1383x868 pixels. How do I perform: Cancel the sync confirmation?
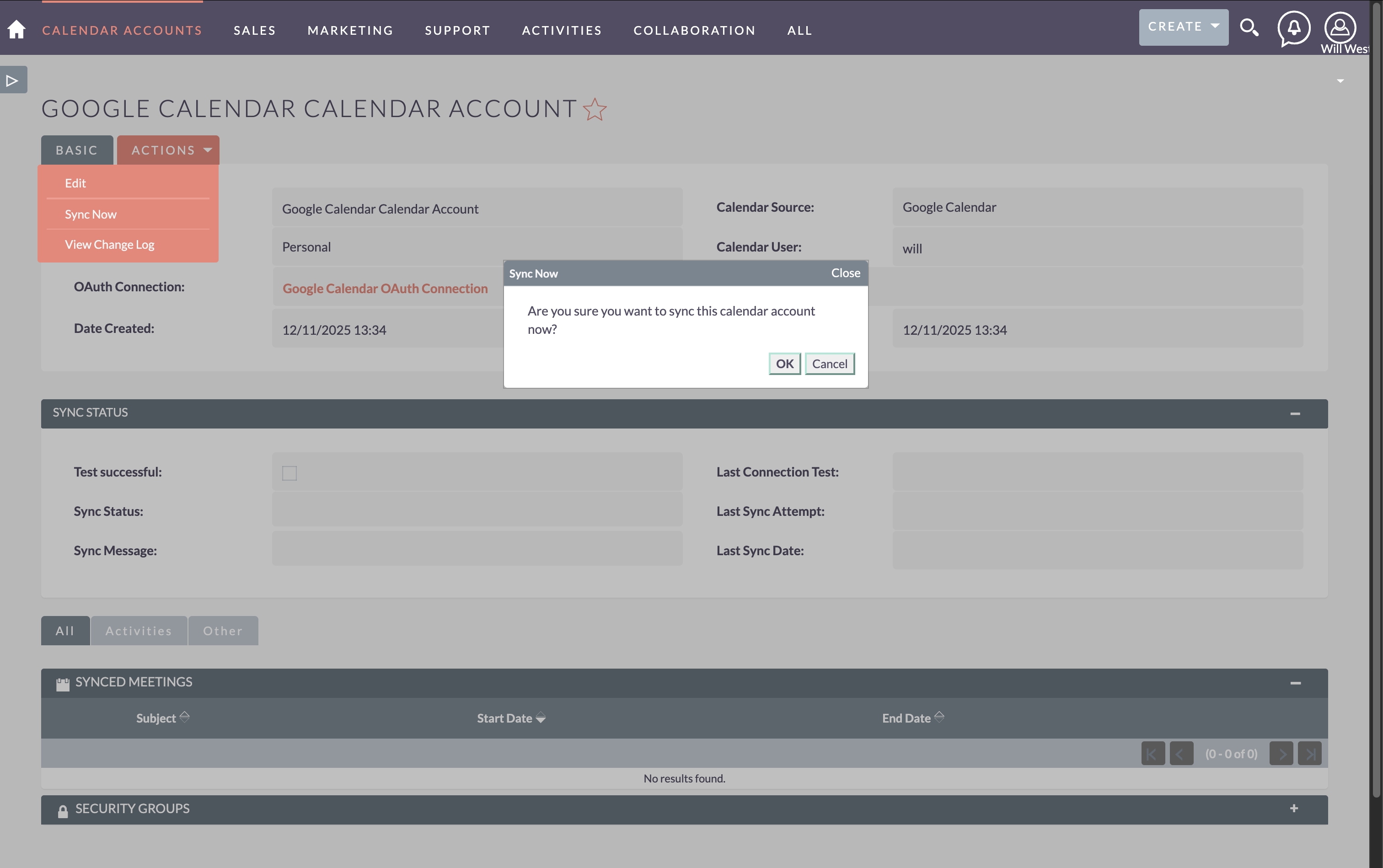tap(829, 364)
